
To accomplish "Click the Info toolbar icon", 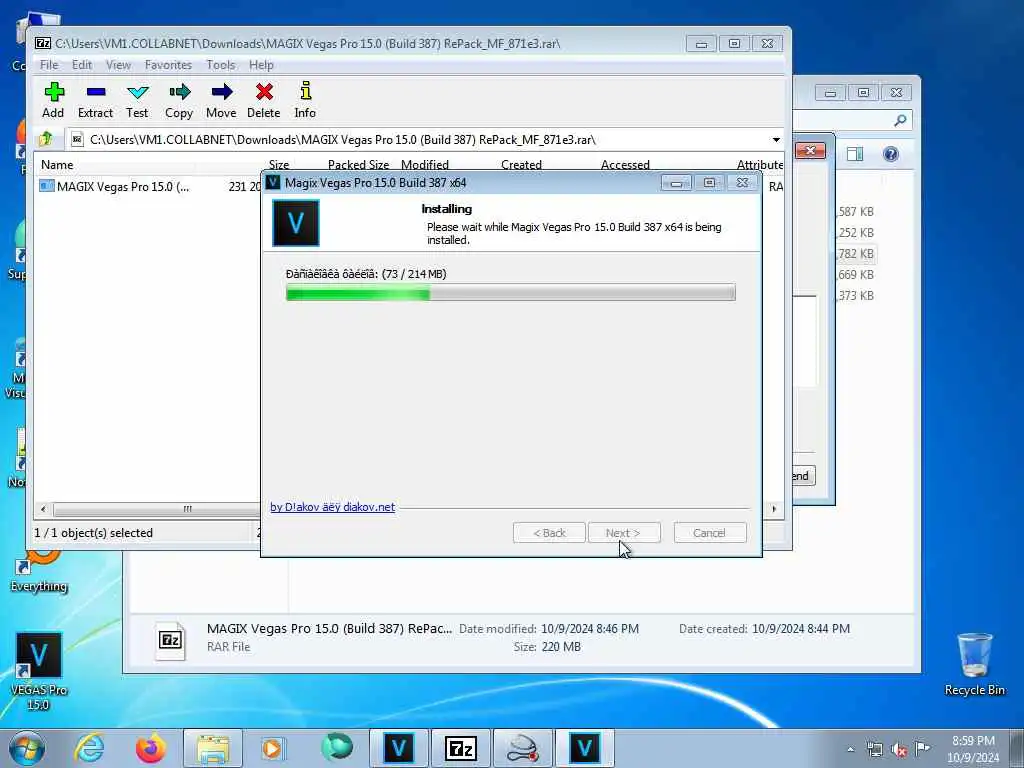I will 305,100.
